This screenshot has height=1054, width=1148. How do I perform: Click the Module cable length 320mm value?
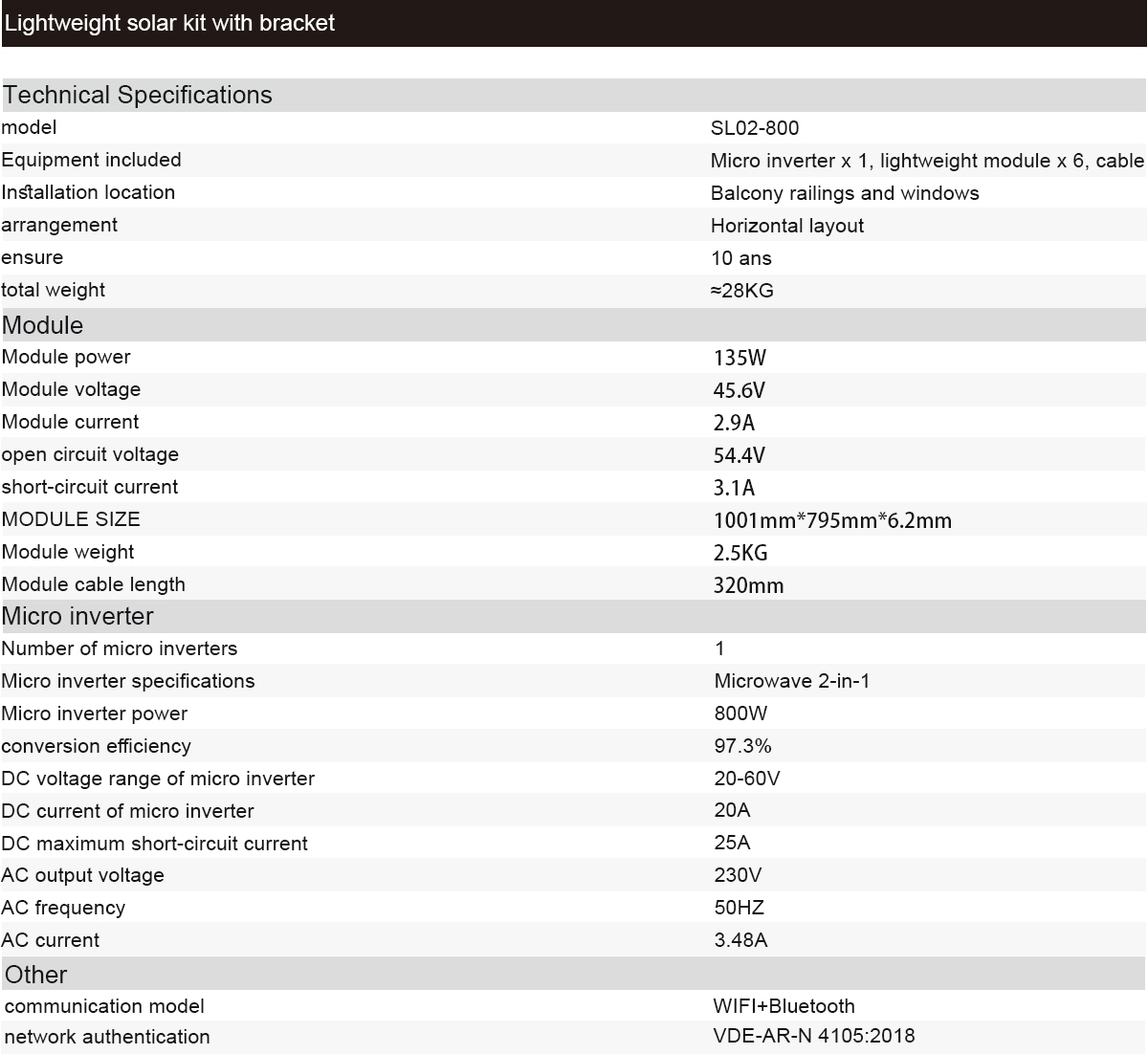(x=748, y=586)
